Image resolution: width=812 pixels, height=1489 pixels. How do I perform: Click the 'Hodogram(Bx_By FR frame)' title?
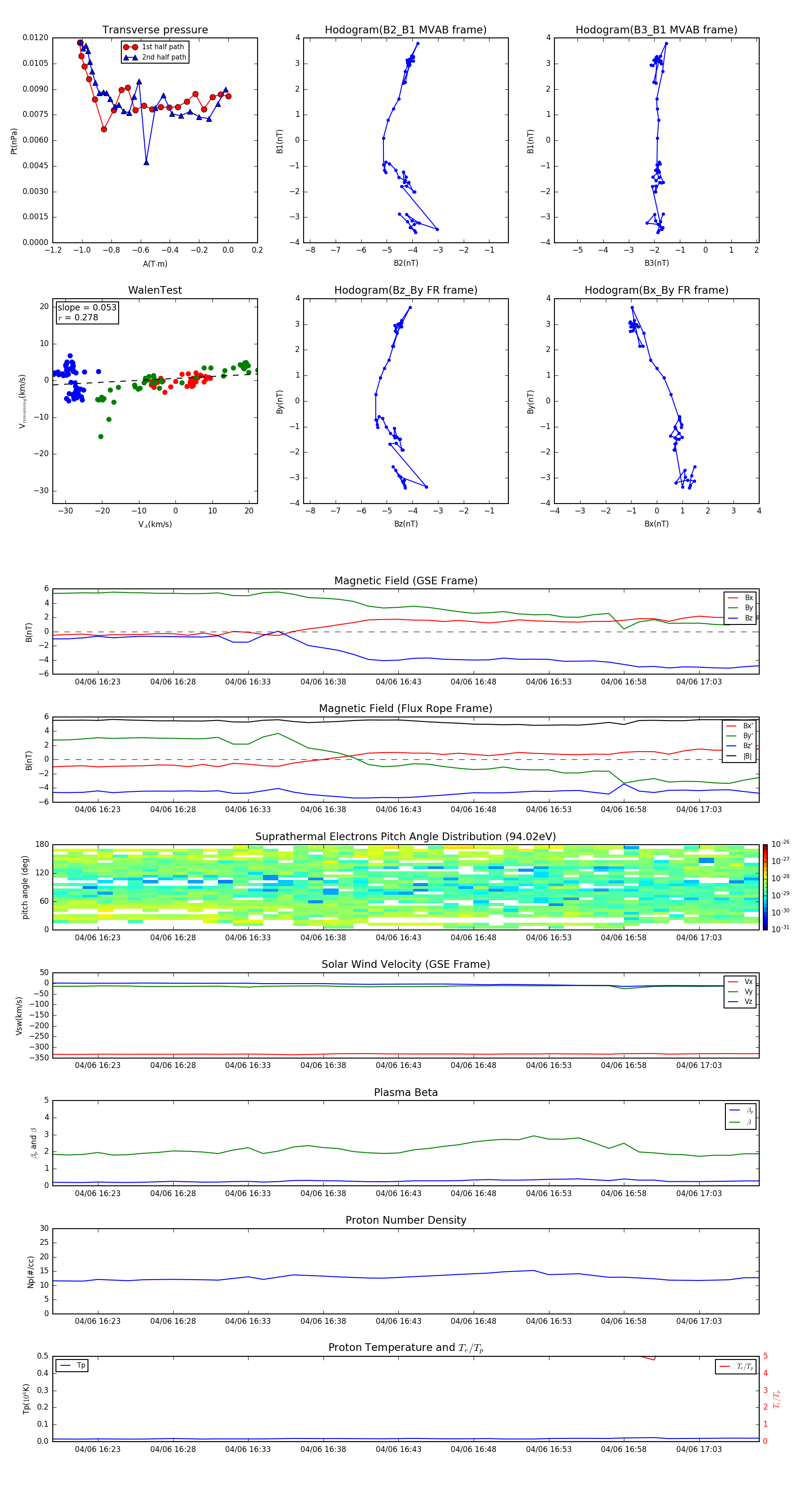(656, 290)
